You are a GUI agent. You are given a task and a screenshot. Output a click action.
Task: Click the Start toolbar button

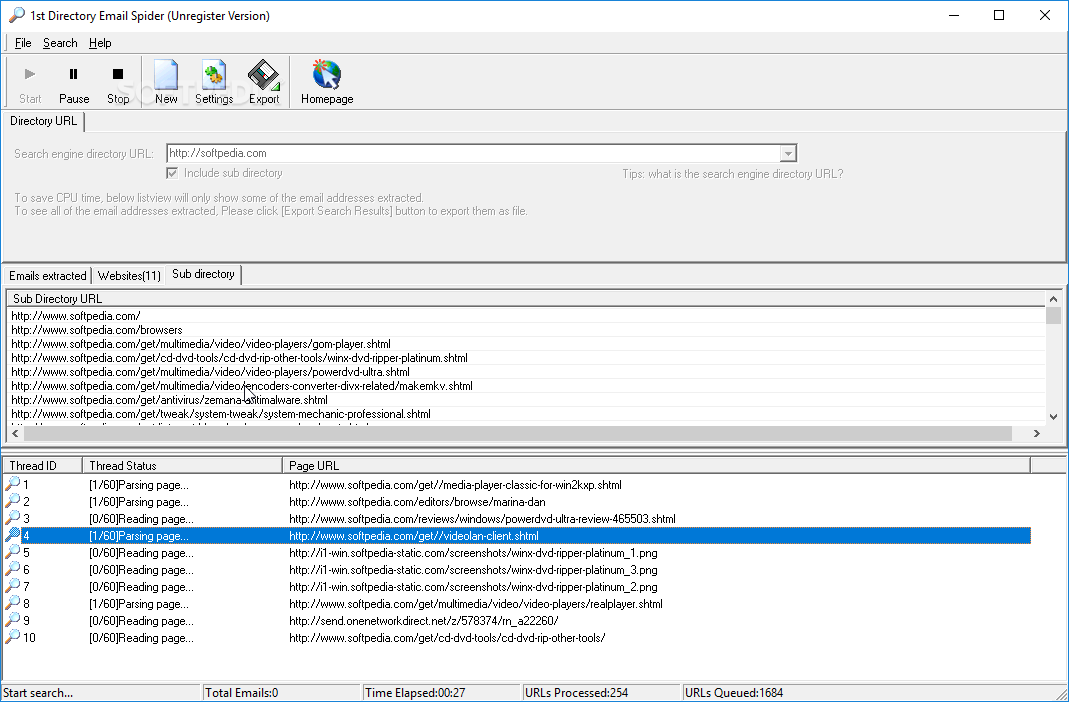pos(30,83)
